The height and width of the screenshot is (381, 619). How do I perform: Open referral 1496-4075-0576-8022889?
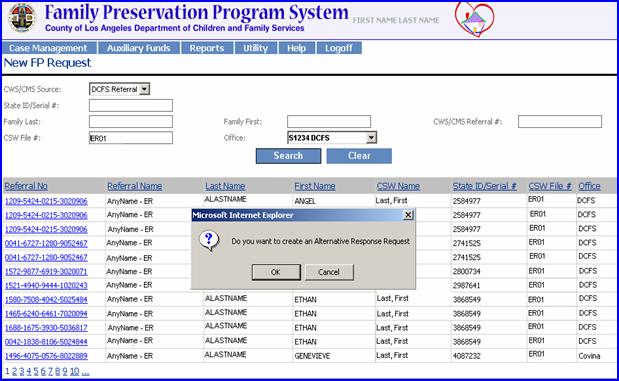(46, 356)
